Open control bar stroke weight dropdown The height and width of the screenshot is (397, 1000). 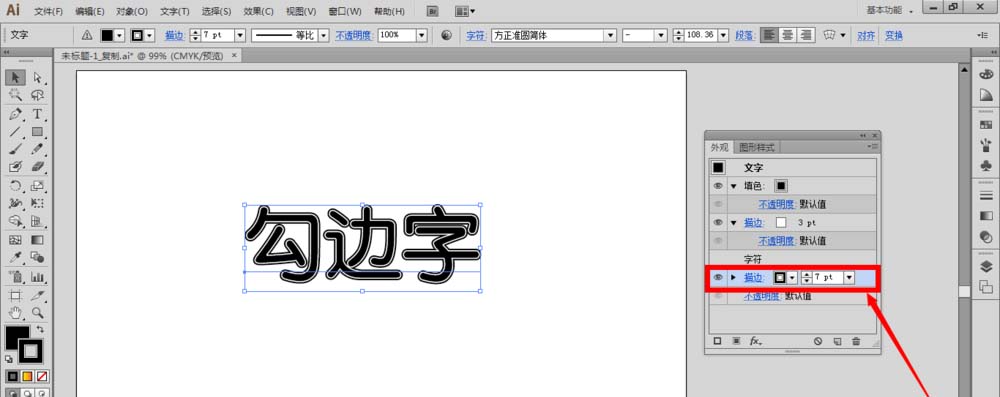click(x=240, y=36)
